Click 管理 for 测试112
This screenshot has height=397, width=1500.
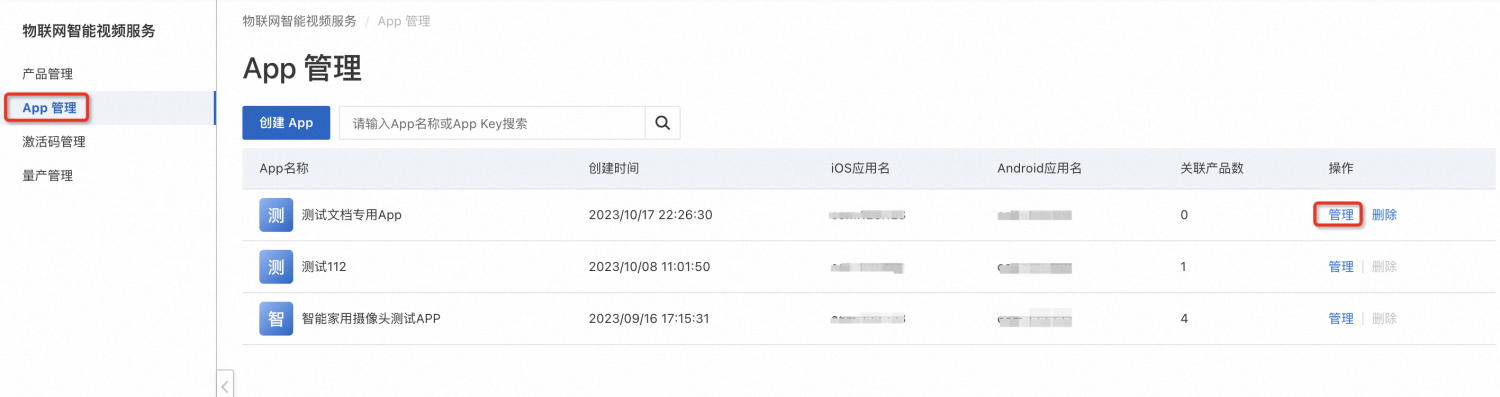(1341, 267)
